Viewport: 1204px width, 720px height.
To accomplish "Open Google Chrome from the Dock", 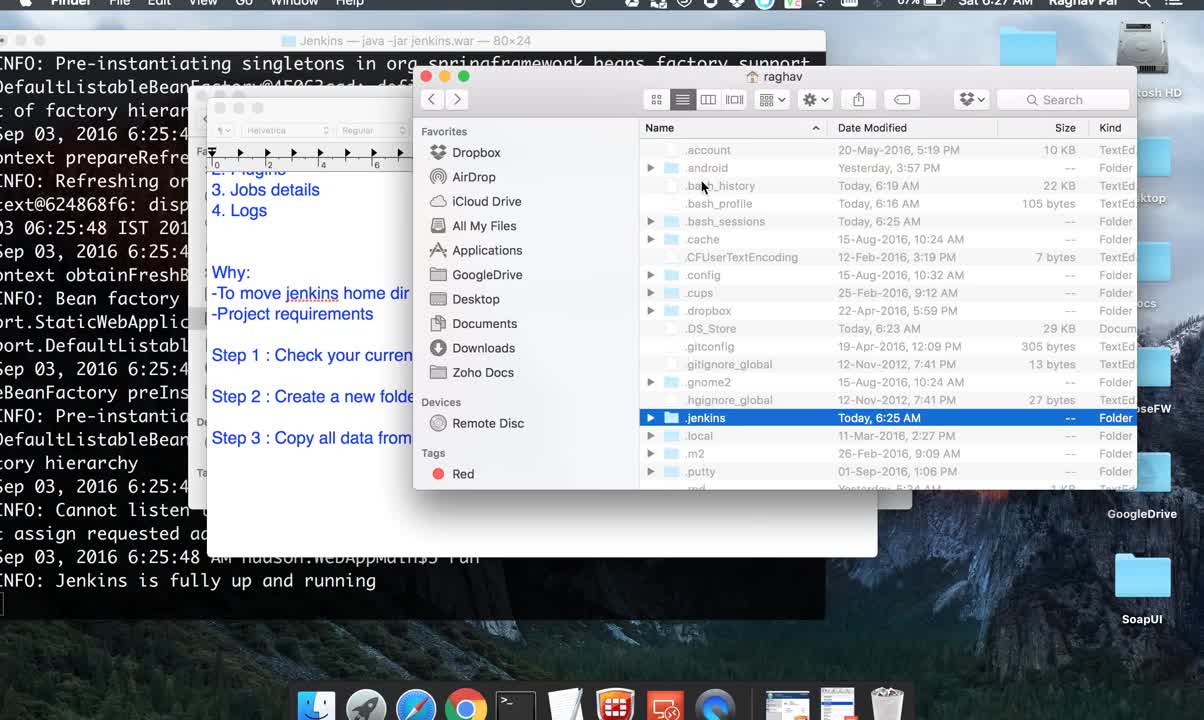I will [x=465, y=706].
